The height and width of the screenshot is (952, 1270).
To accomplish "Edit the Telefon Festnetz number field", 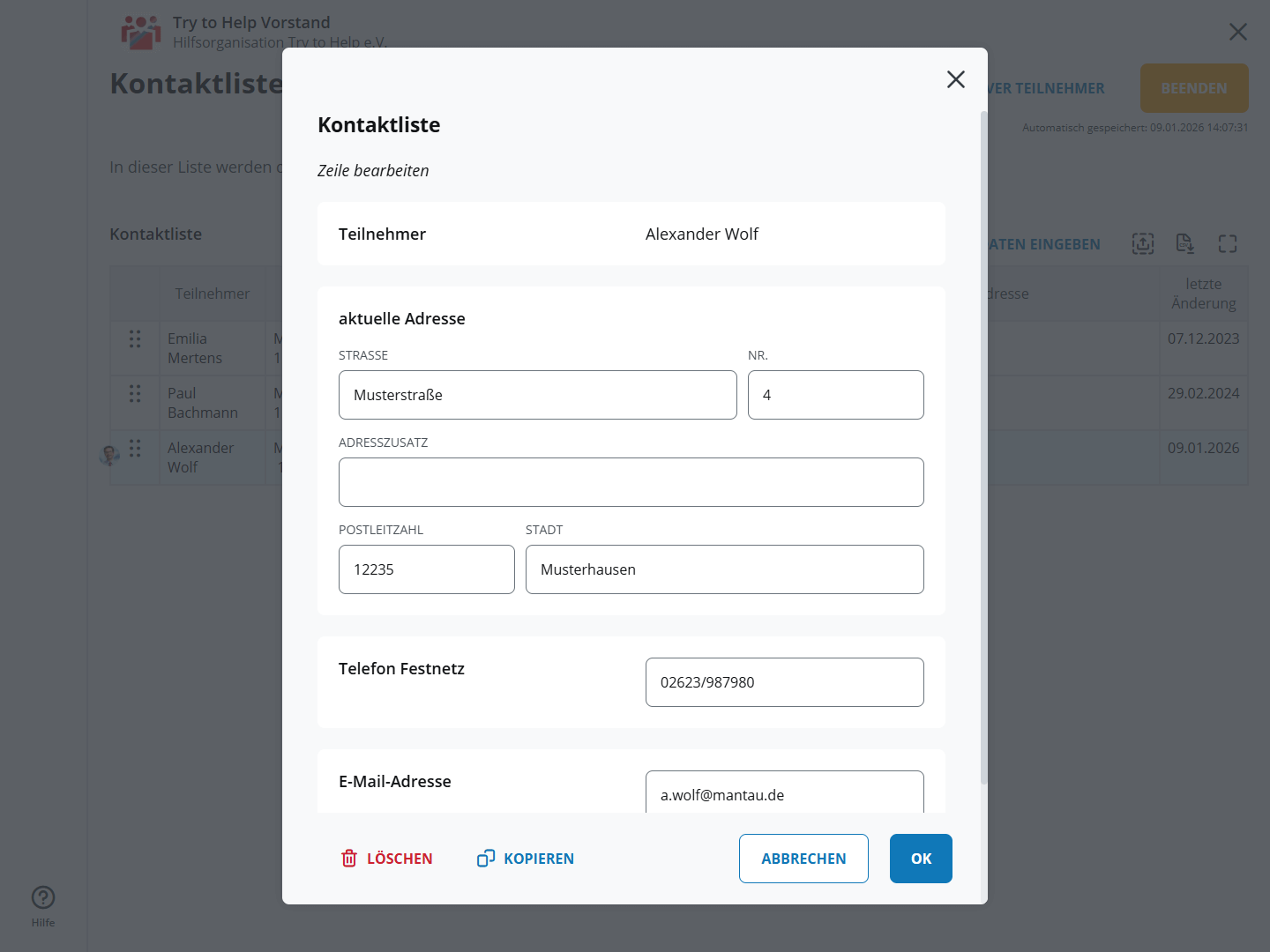I will click(x=784, y=682).
